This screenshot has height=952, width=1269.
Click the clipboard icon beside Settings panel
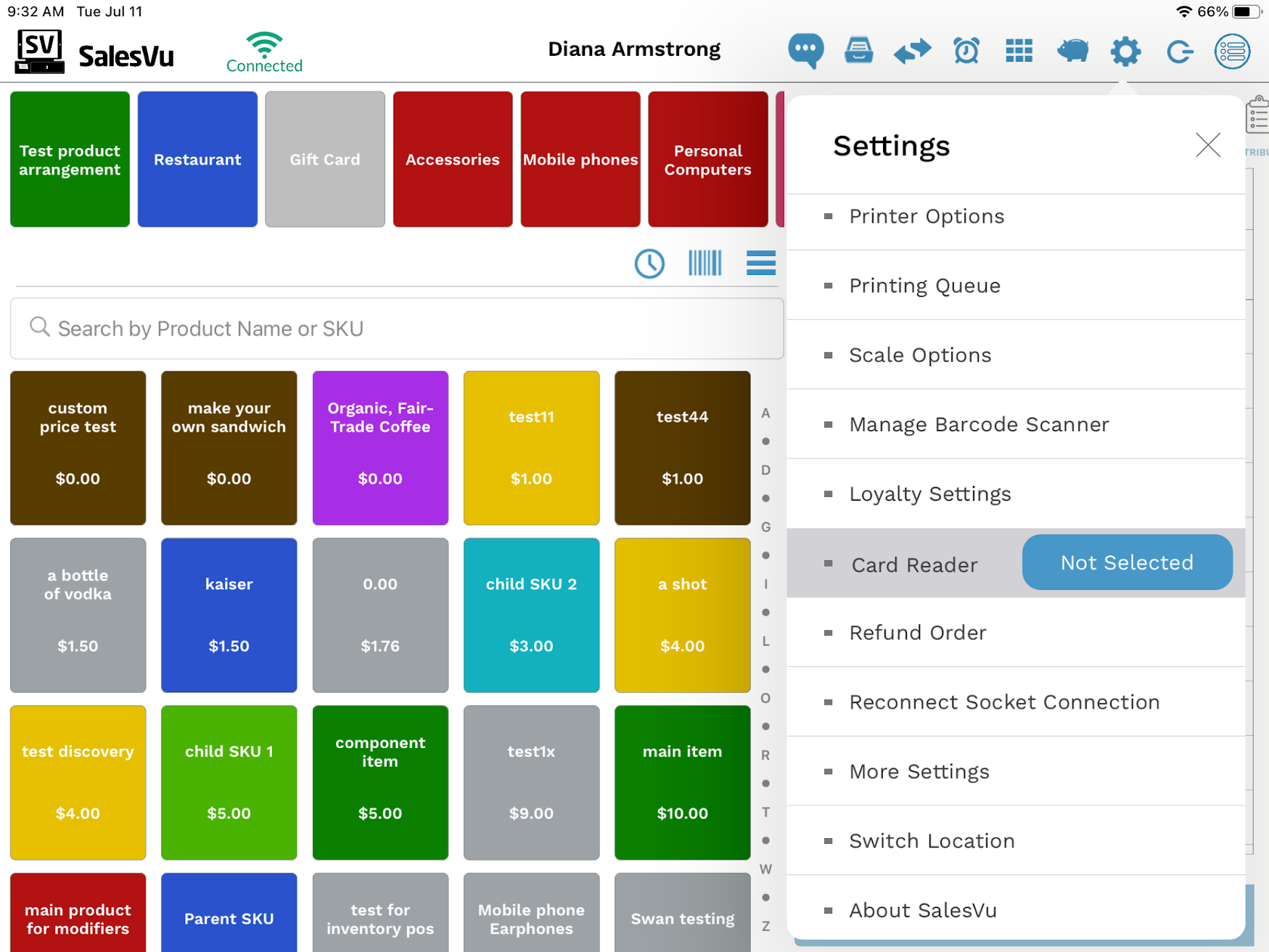1258,115
